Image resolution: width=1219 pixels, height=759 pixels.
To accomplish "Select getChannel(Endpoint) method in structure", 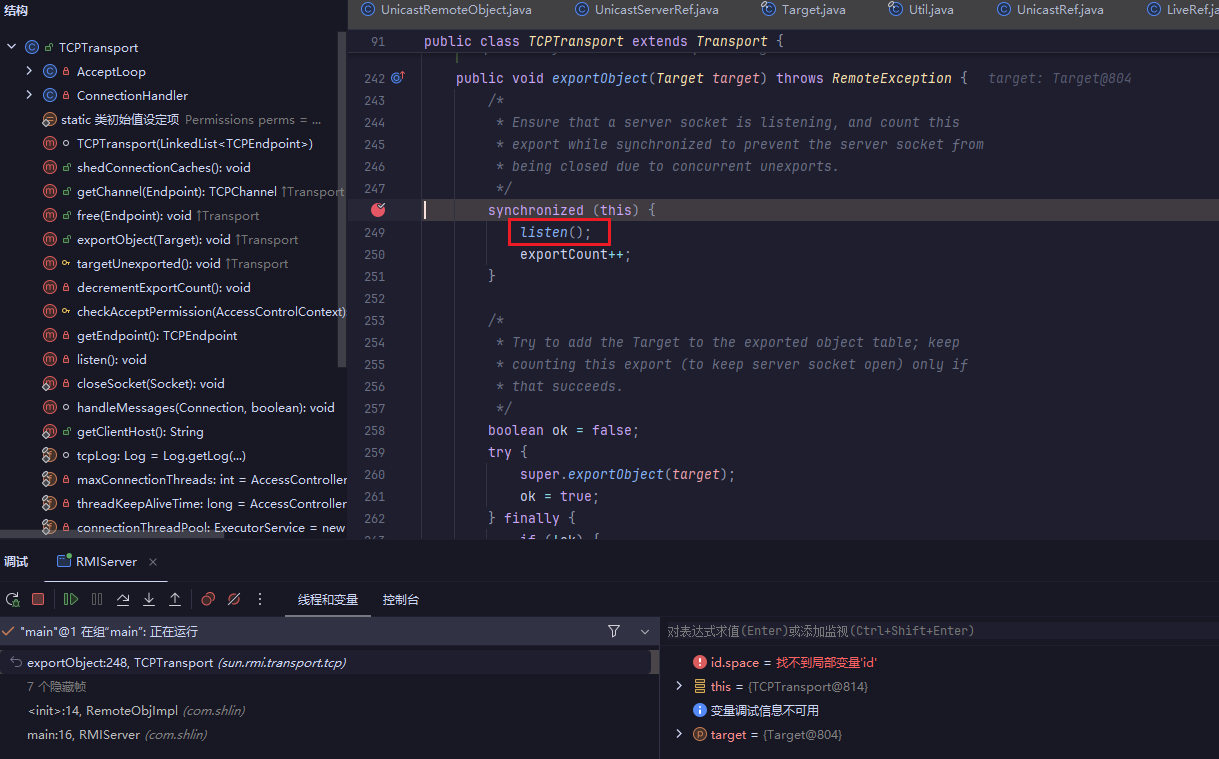I will click(x=194, y=191).
